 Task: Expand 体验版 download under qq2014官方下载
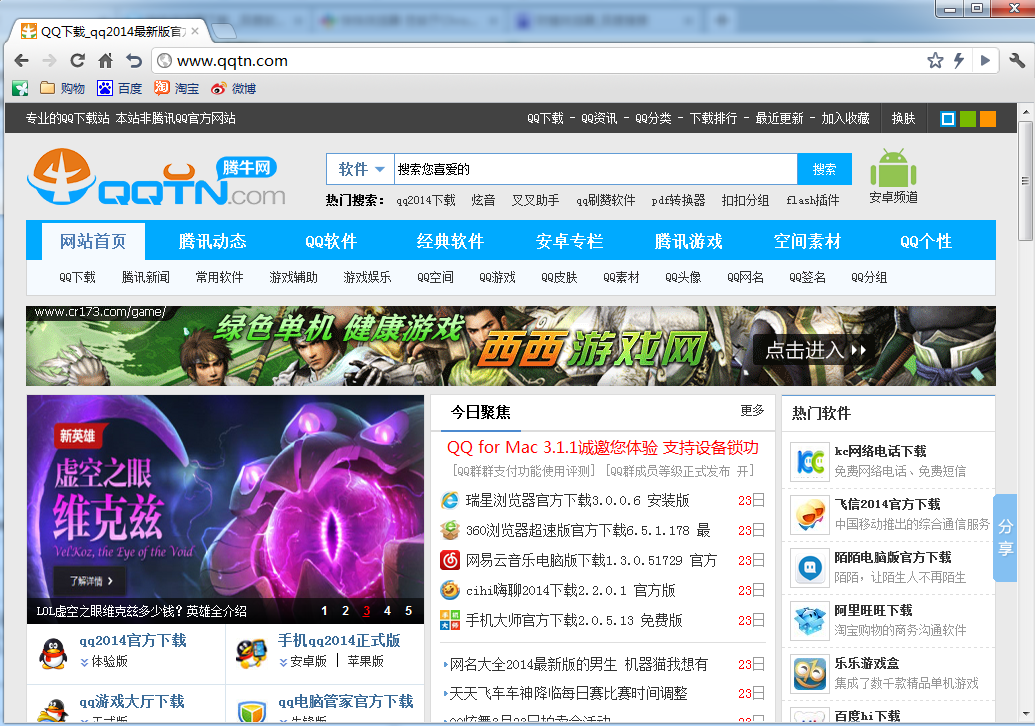(104, 661)
